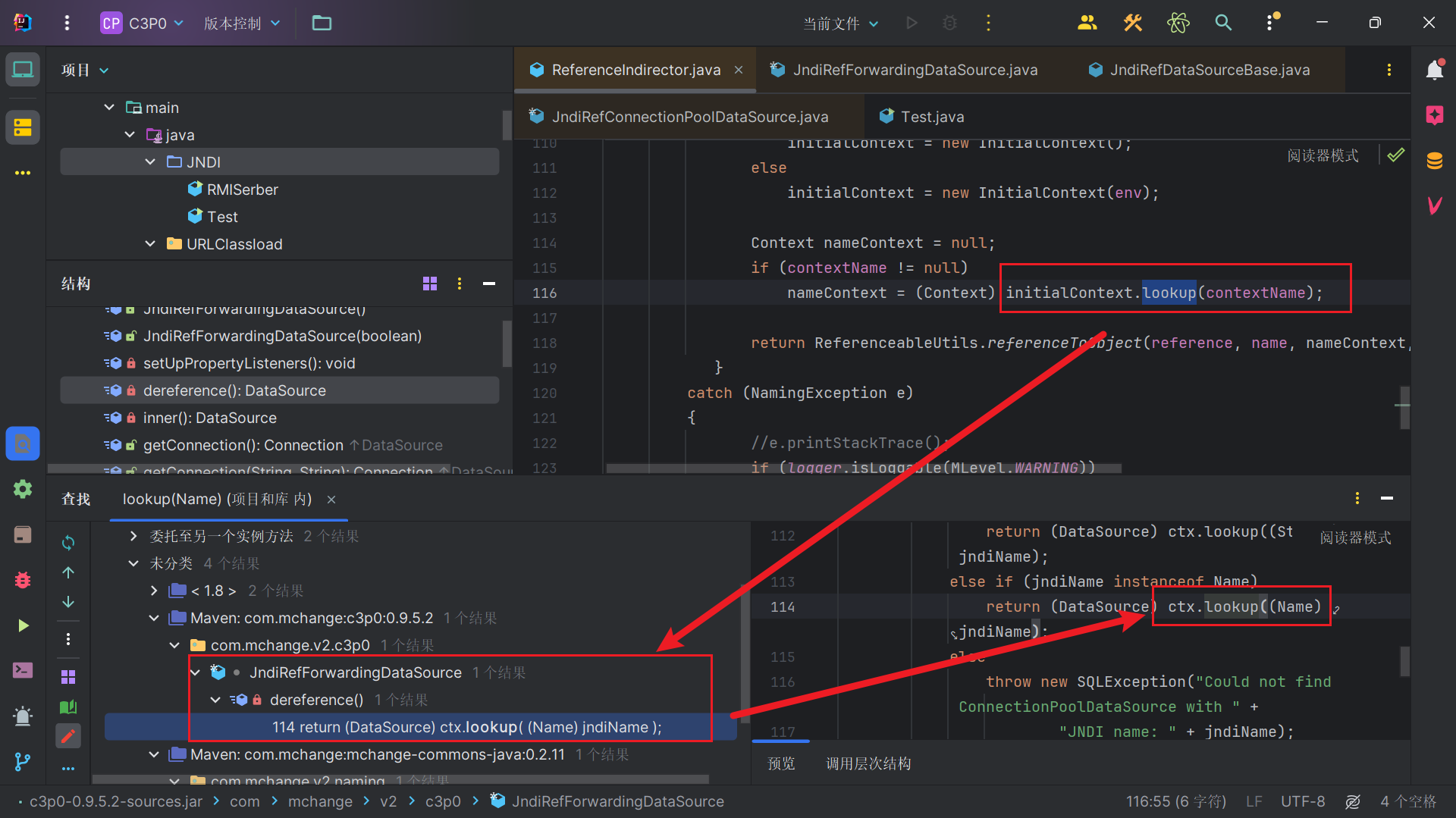This screenshot has width=1456, height=818.
Task: Select the line 114 ctx.lookup search result
Action: [421, 727]
